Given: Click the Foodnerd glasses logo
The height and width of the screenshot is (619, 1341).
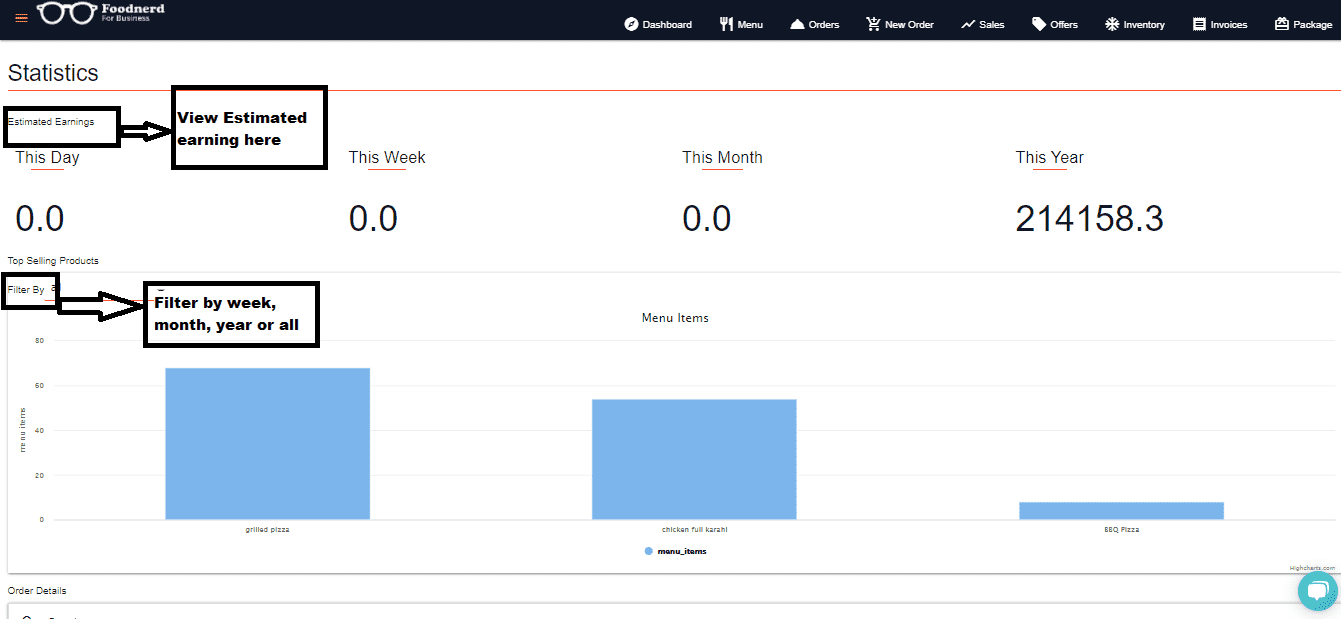Looking at the screenshot, I should 67,14.
